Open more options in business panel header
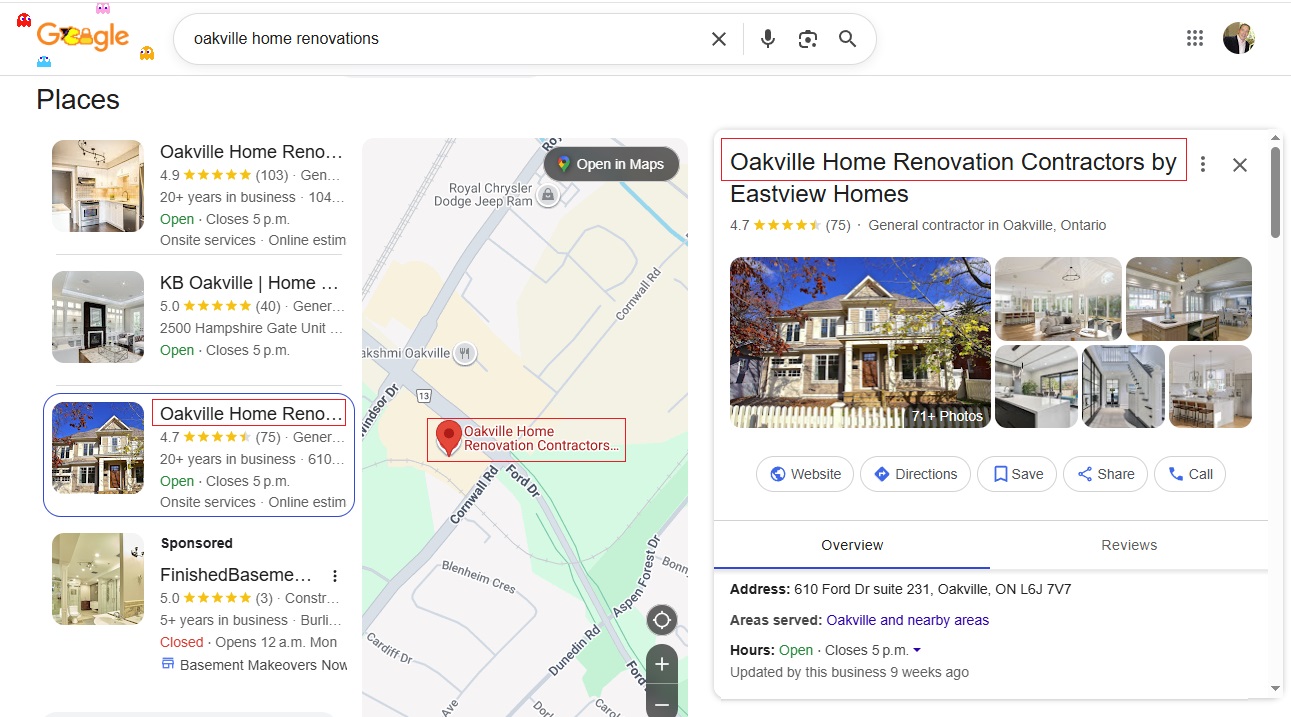The height and width of the screenshot is (717, 1291). pos(1203,164)
